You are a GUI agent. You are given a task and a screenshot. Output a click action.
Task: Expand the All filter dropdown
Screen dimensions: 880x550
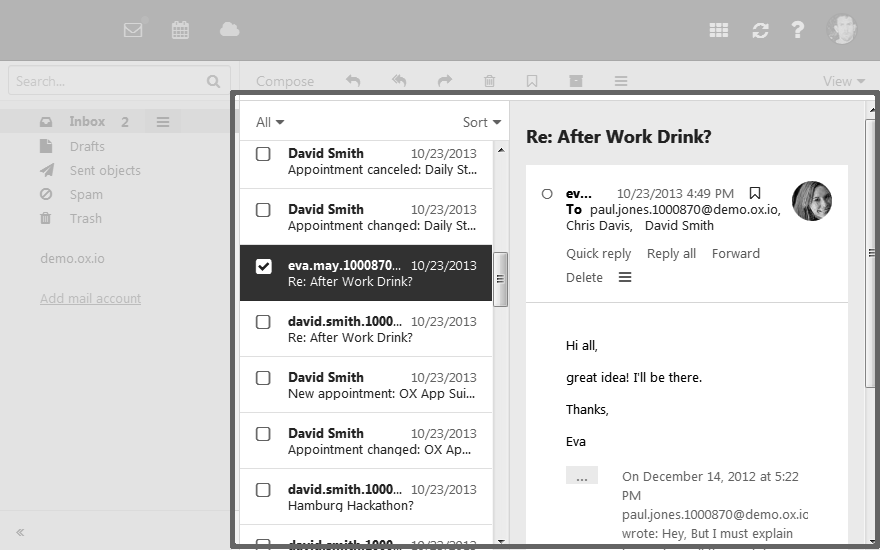(270, 122)
